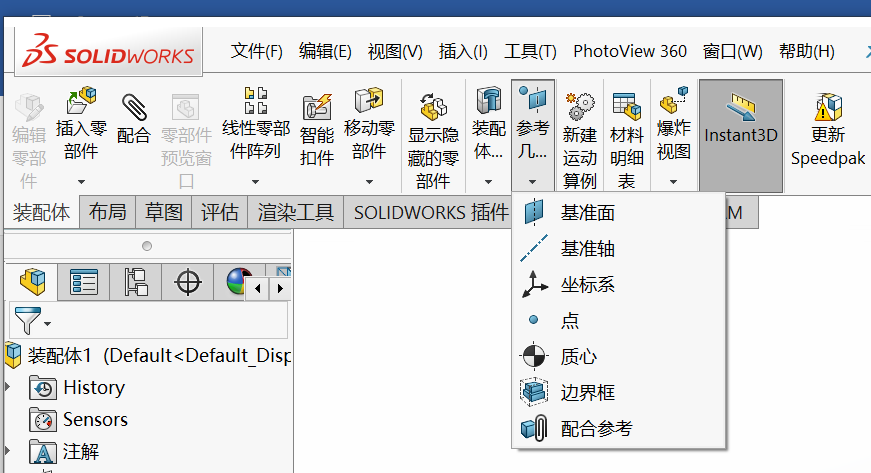Switch to Render Tools (渲染工具) tab
The image size is (871, 473).
click(296, 212)
